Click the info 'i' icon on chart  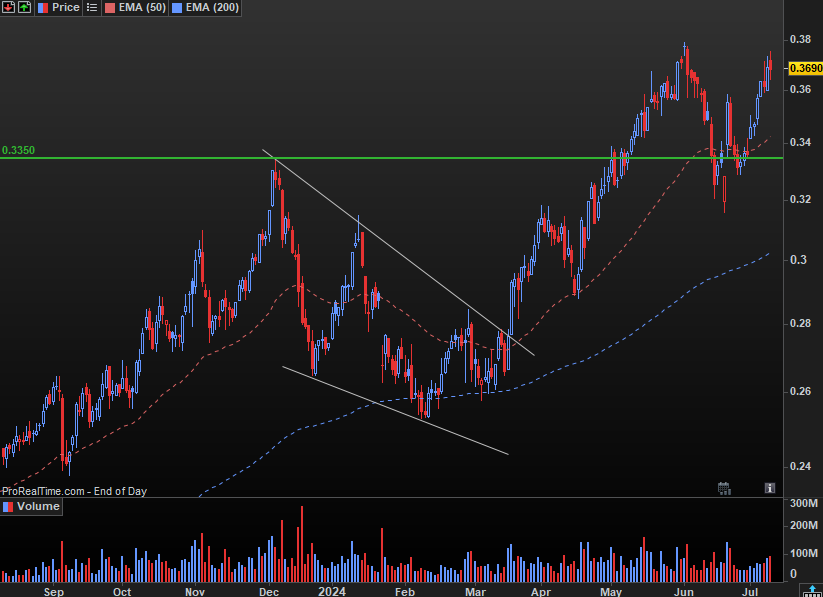(769, 488)
